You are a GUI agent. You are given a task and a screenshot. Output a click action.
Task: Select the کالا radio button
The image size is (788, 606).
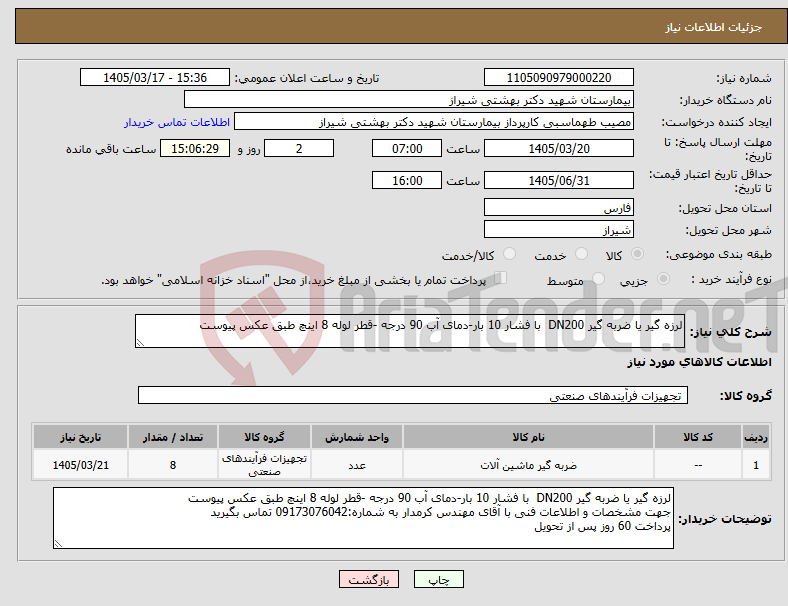point(637,254)
